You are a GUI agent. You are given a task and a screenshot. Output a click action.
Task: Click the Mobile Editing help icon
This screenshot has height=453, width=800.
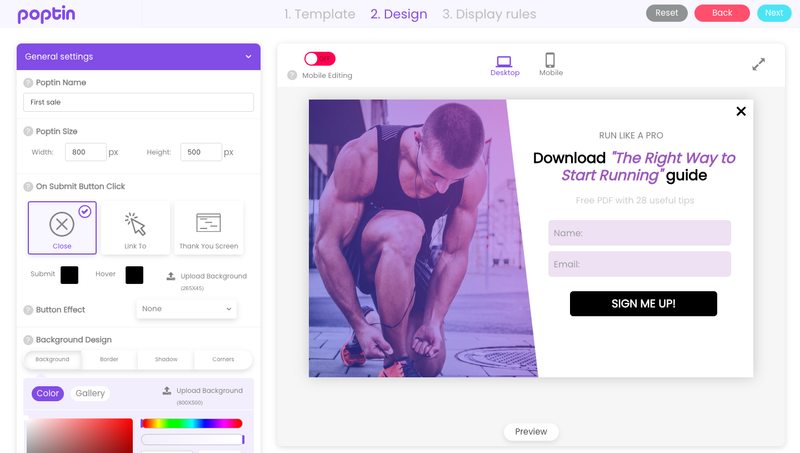292,76
